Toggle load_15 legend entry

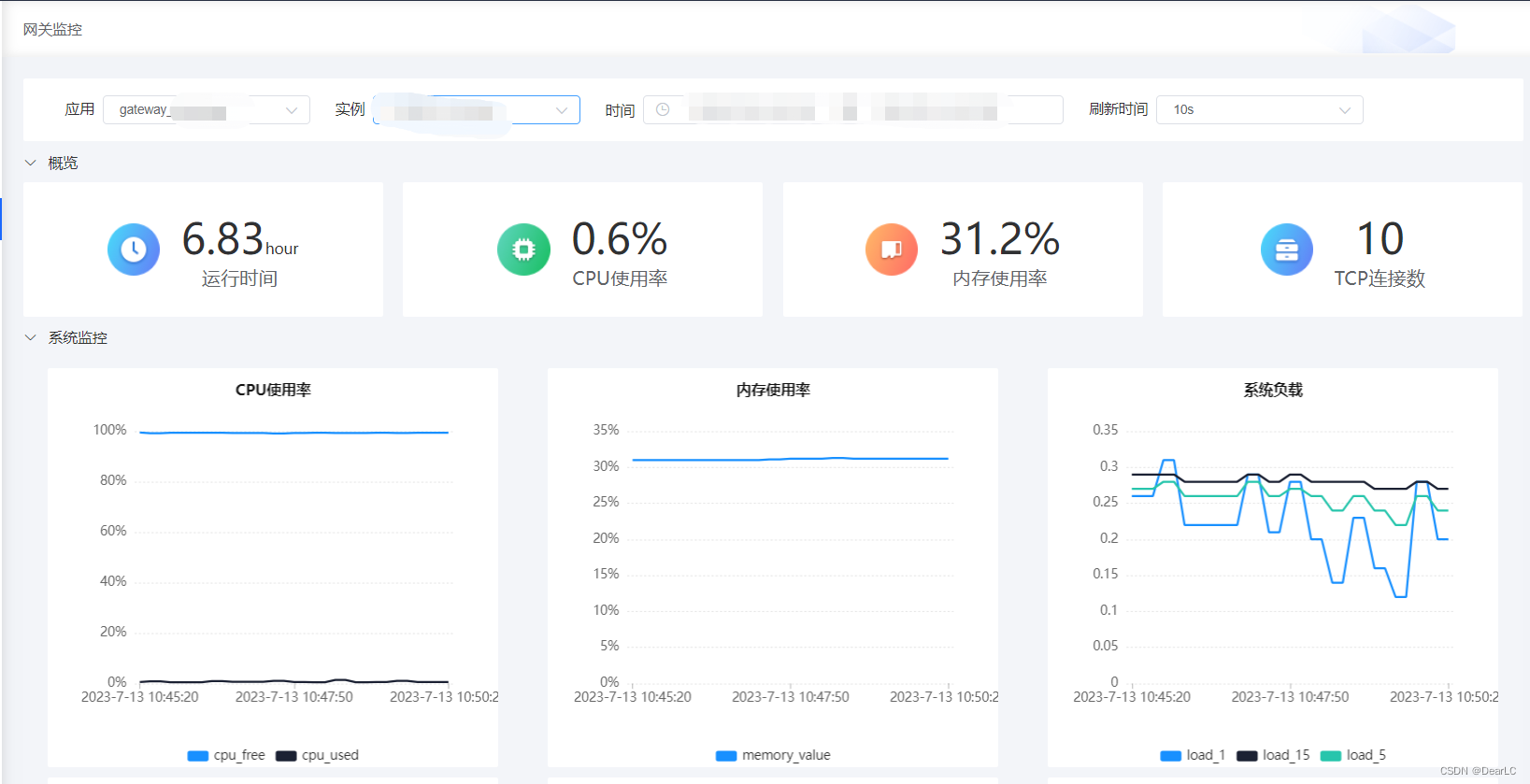tap(1273, 755)
